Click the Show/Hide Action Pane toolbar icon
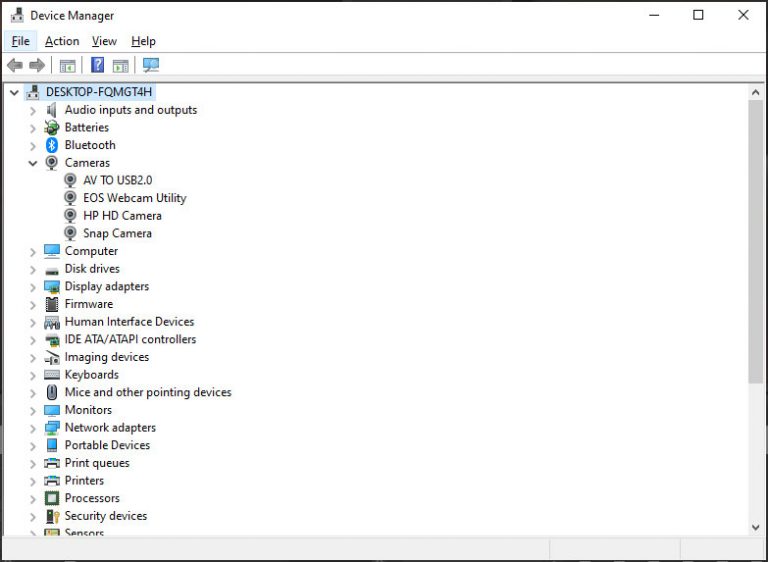 point(121,66)
